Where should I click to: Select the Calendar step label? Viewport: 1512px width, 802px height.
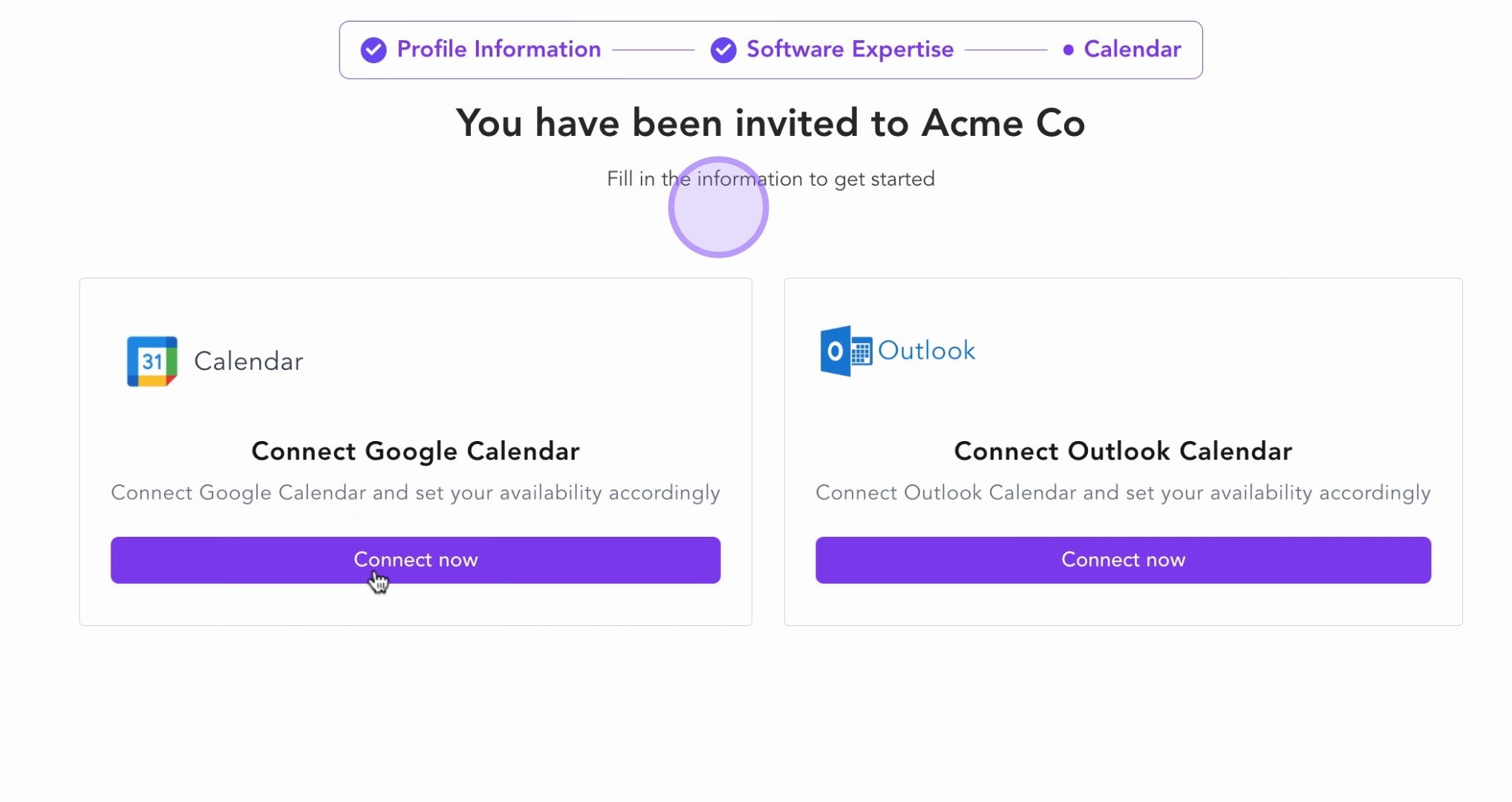click(x=1132, y=49)
